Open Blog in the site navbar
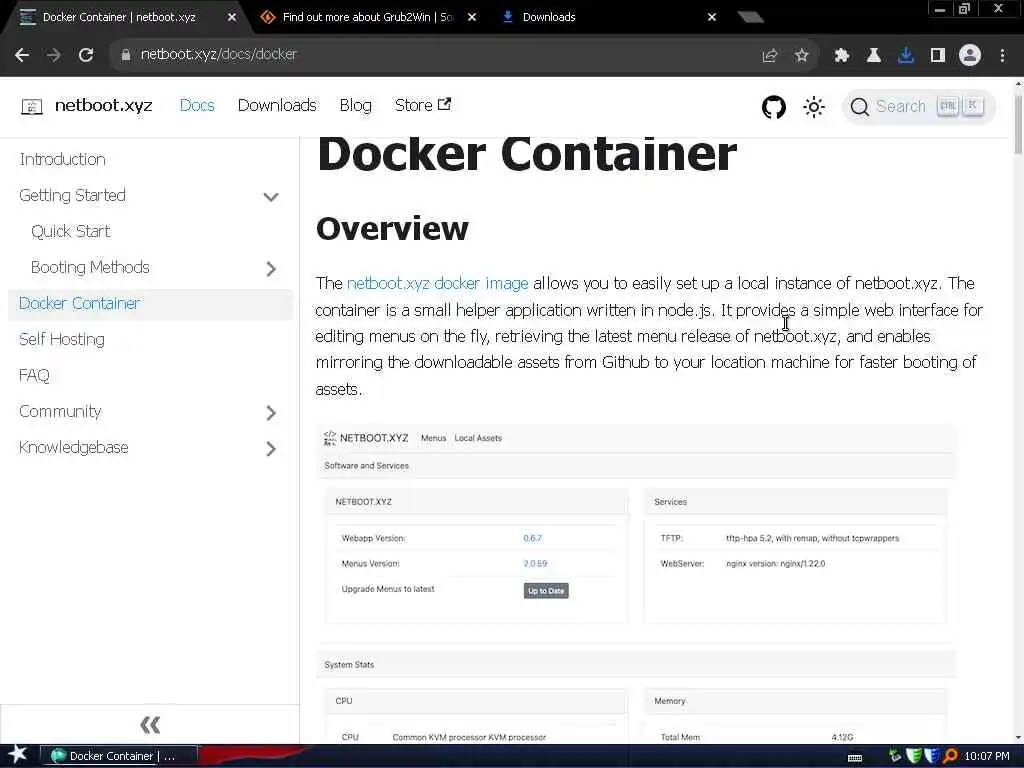 click(x=355, y=105)
